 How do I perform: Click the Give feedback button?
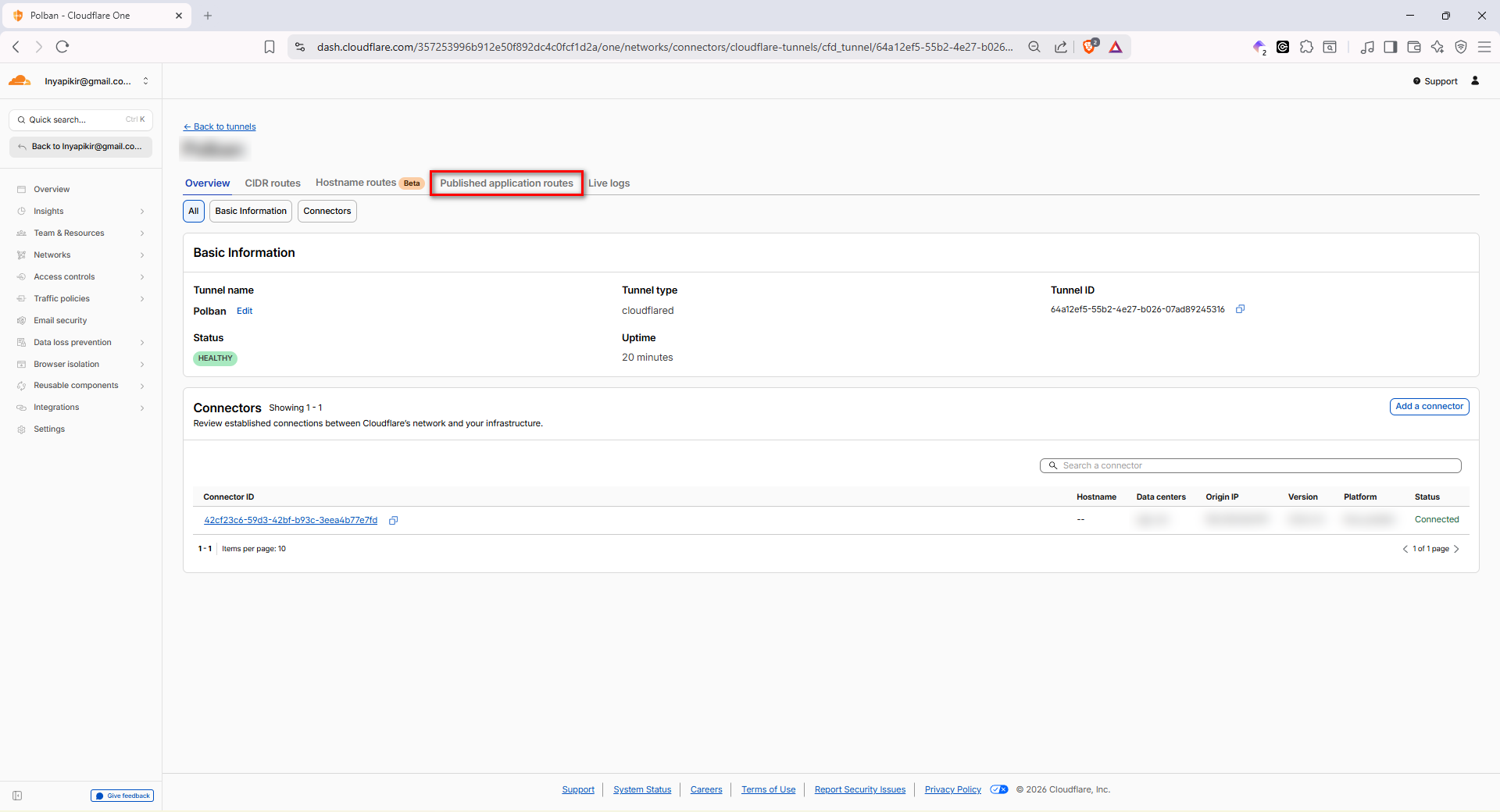[123, 796]
